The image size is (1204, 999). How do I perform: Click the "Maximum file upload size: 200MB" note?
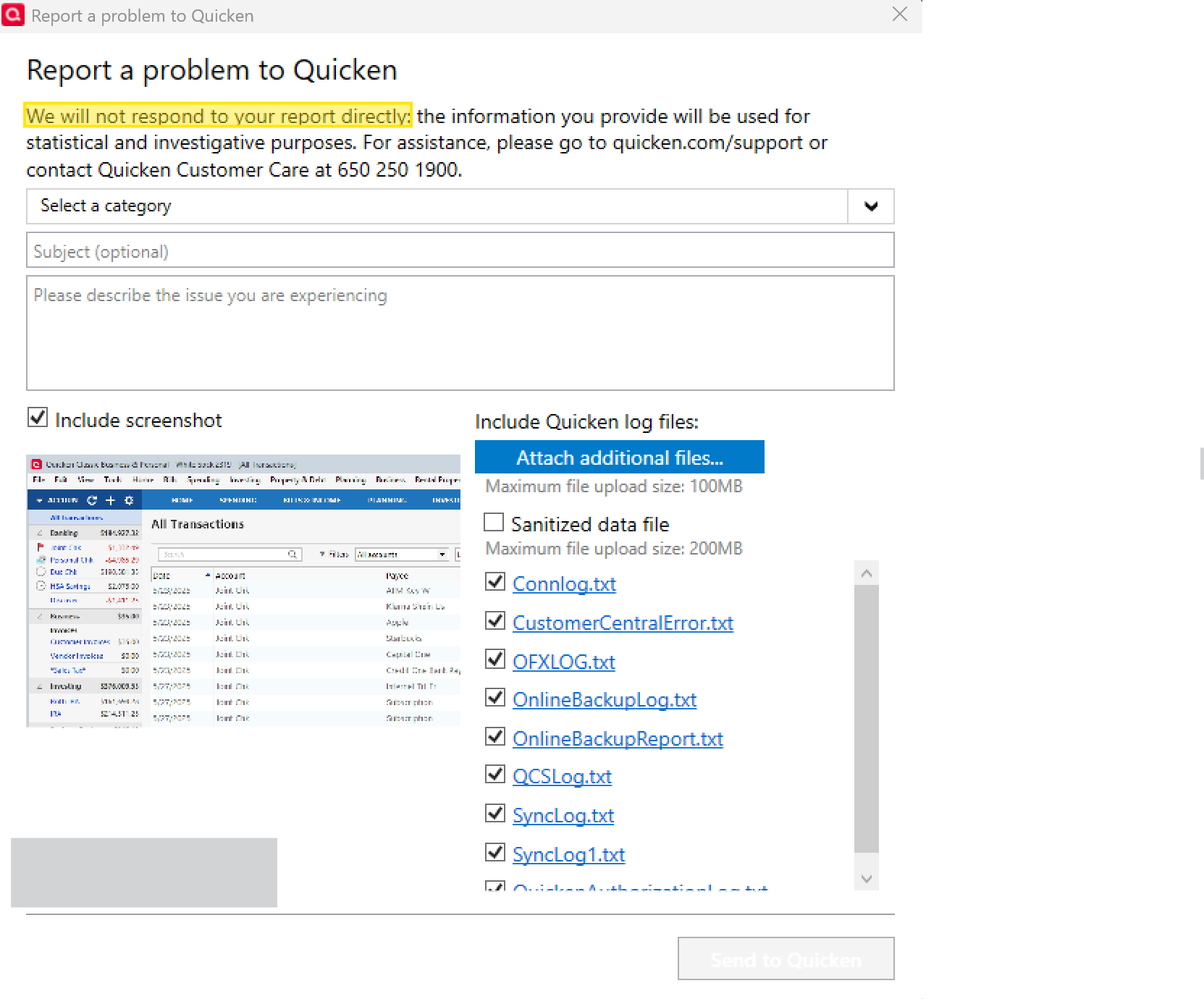click(x=614, y=549)
